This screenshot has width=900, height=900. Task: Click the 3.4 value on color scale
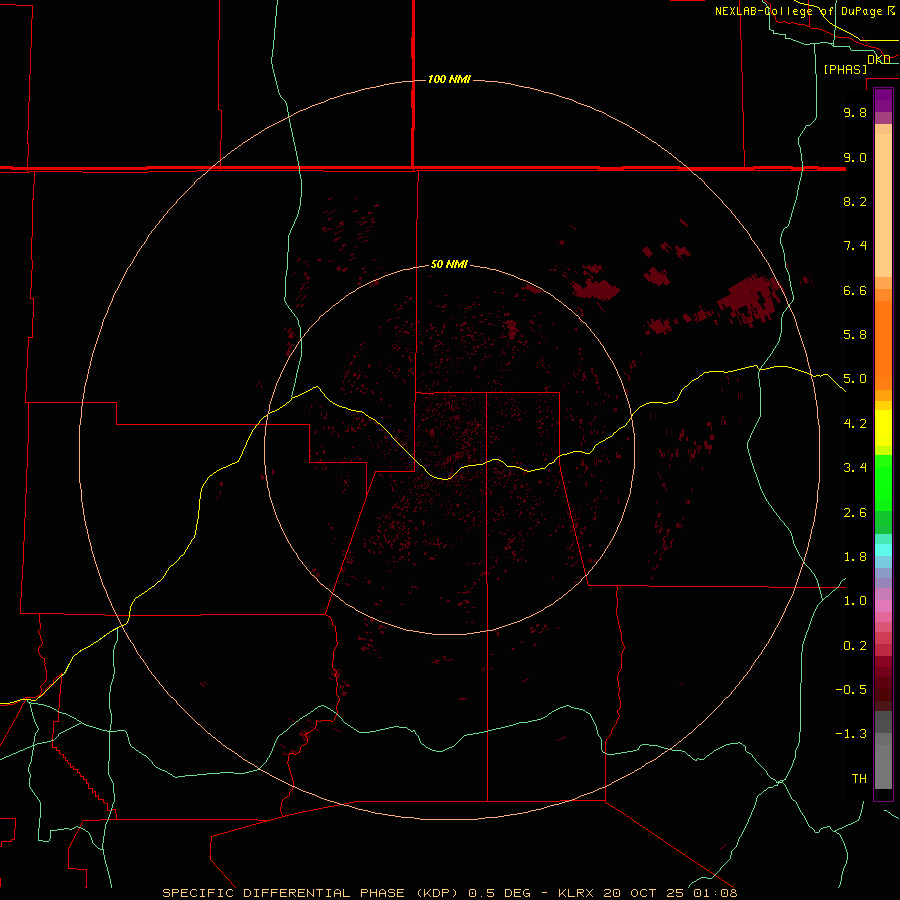point(855,468)
